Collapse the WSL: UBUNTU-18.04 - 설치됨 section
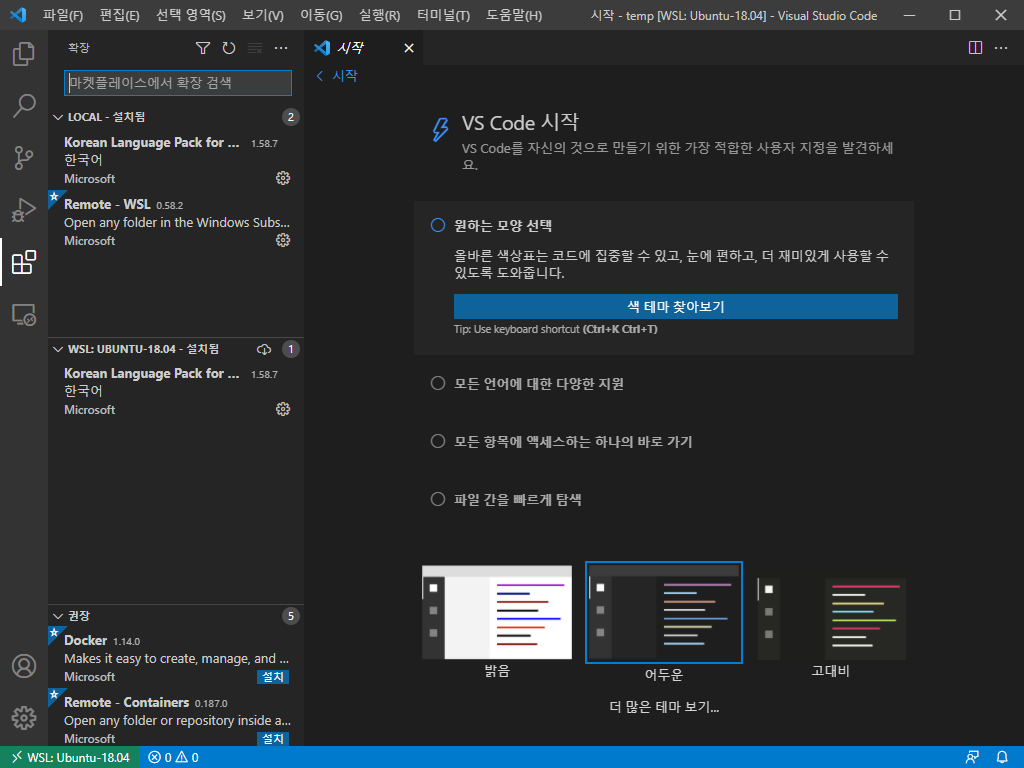This screenshot has width=1024, height=768. pyautogui.click(x=58, y=349)
